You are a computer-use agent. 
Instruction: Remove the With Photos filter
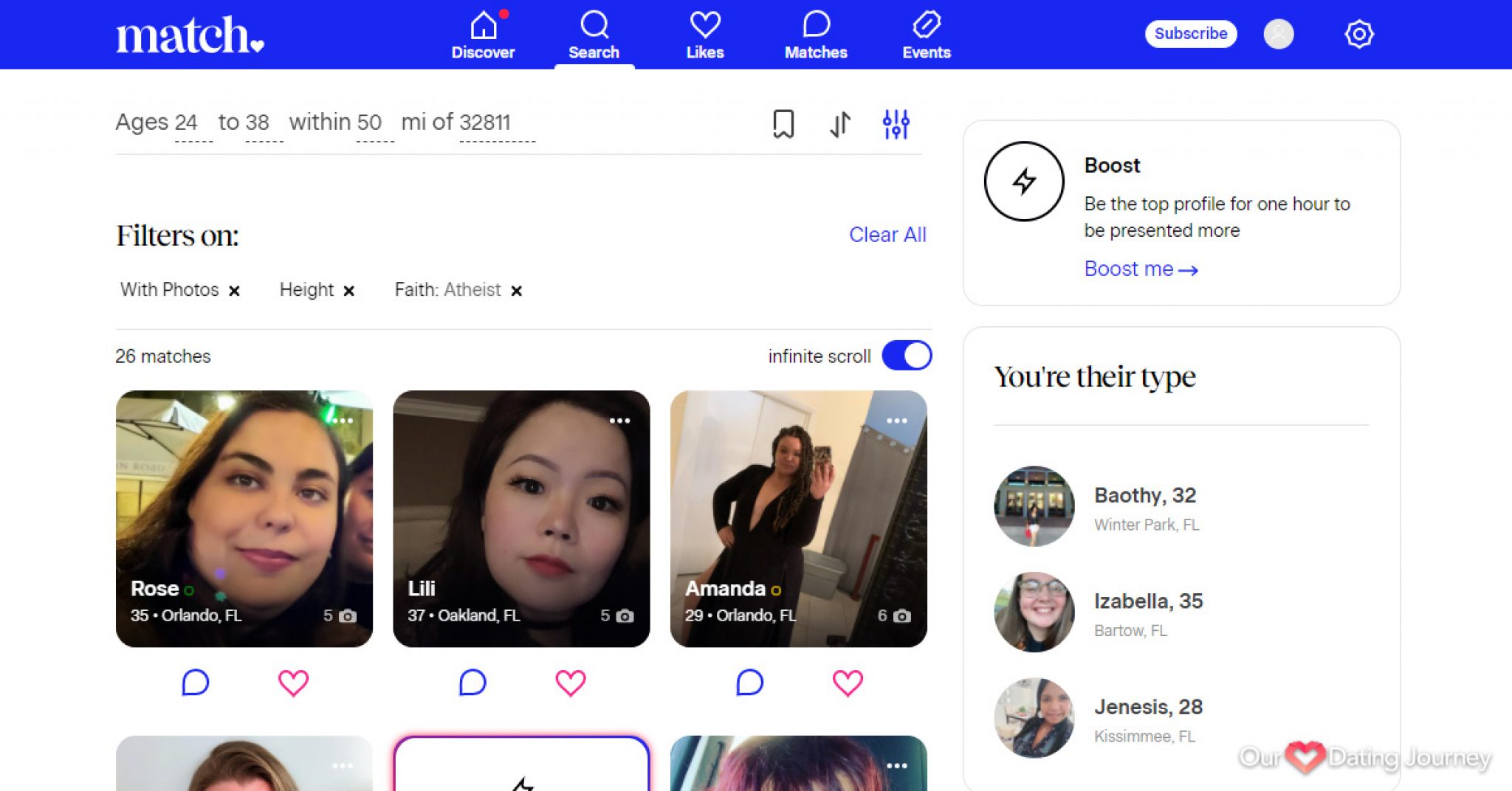(235, 290)
